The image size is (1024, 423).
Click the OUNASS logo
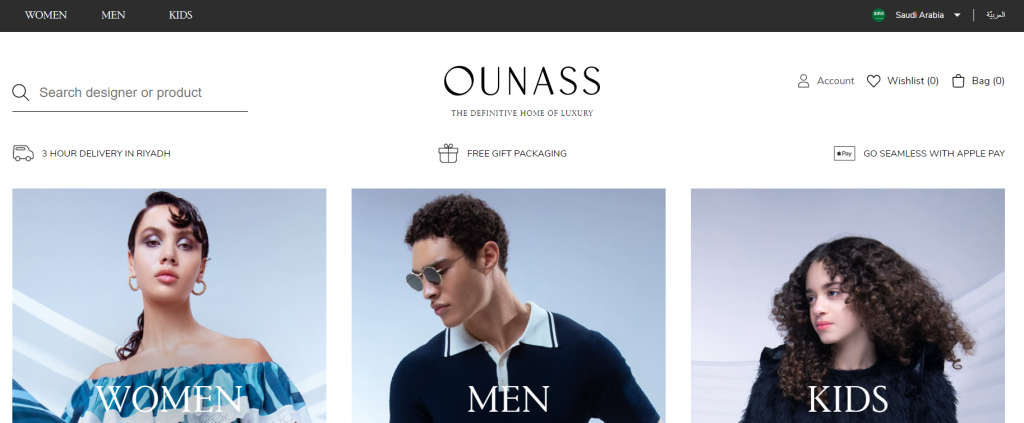click(522, 91)
